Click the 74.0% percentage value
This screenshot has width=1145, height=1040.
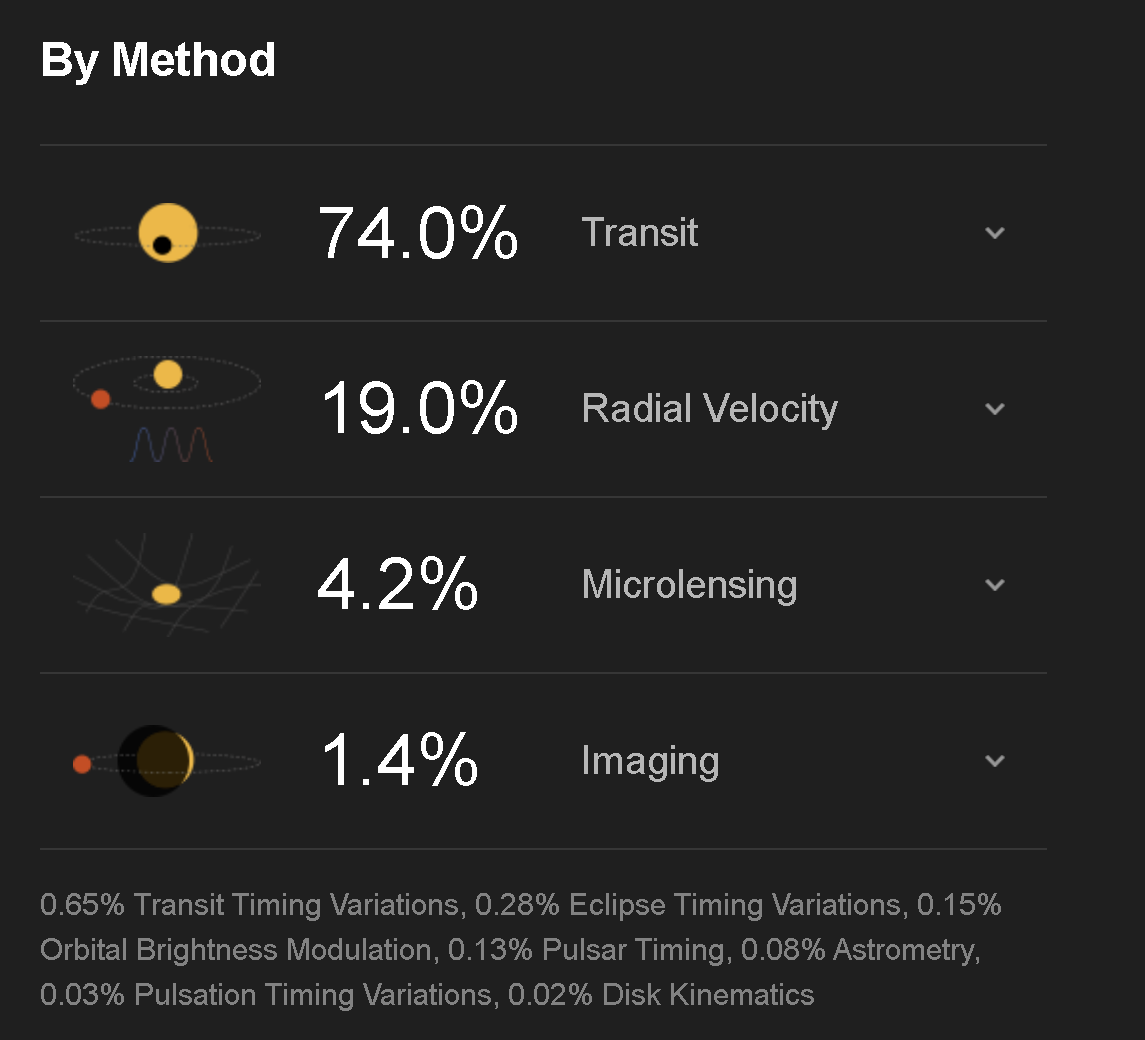tap(418, 233)
